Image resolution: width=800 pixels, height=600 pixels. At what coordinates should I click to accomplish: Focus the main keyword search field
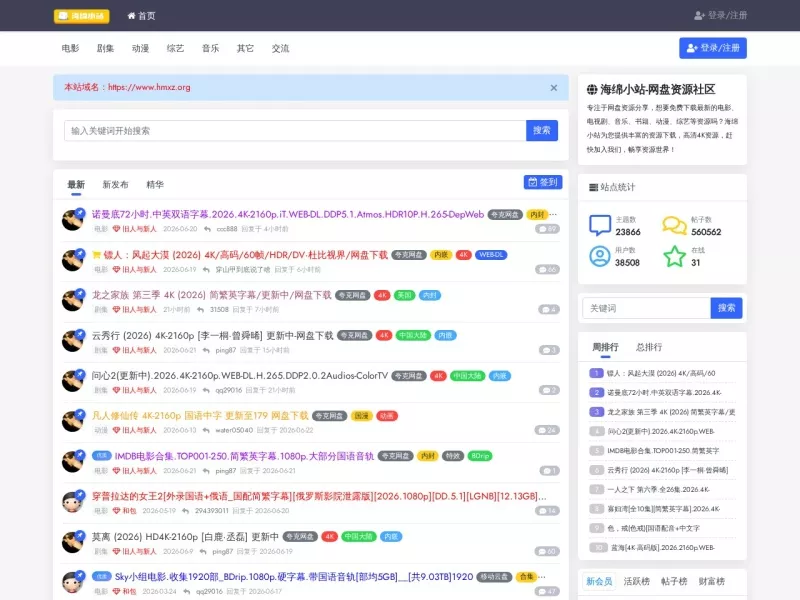[295, 131]
